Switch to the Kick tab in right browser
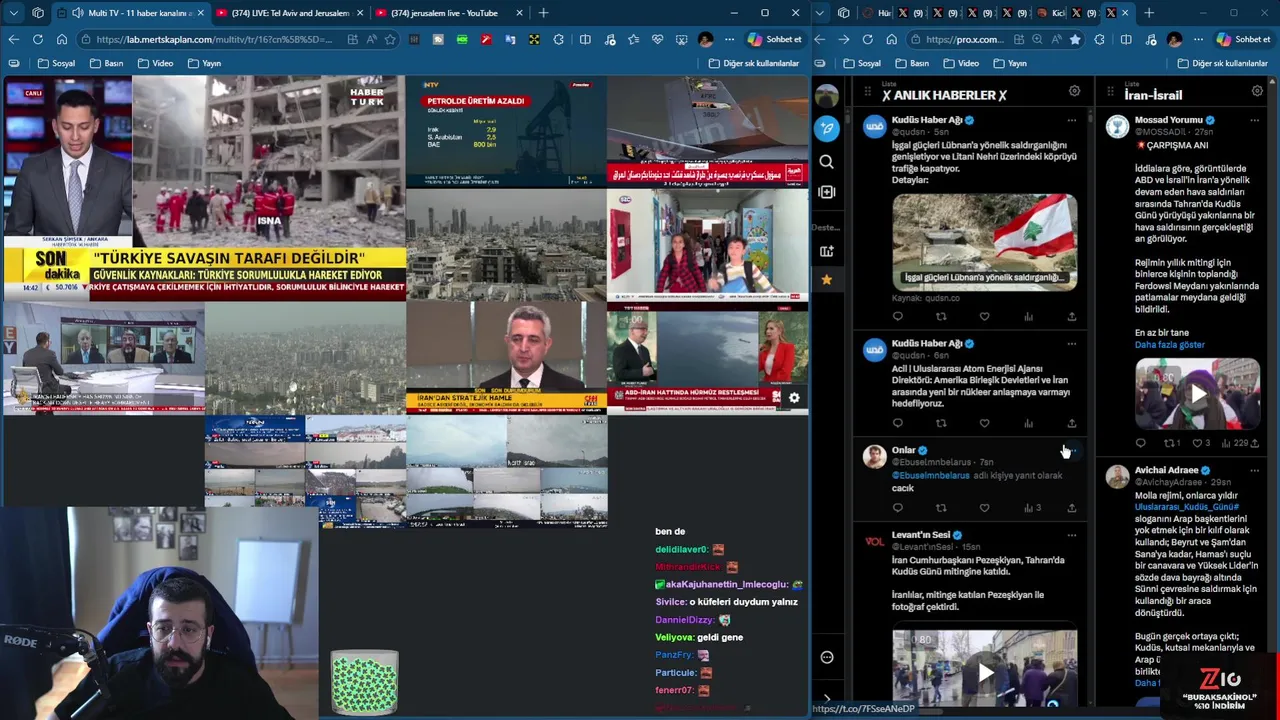Viewport: 1280px width, 720px height. click(1050, 13)
